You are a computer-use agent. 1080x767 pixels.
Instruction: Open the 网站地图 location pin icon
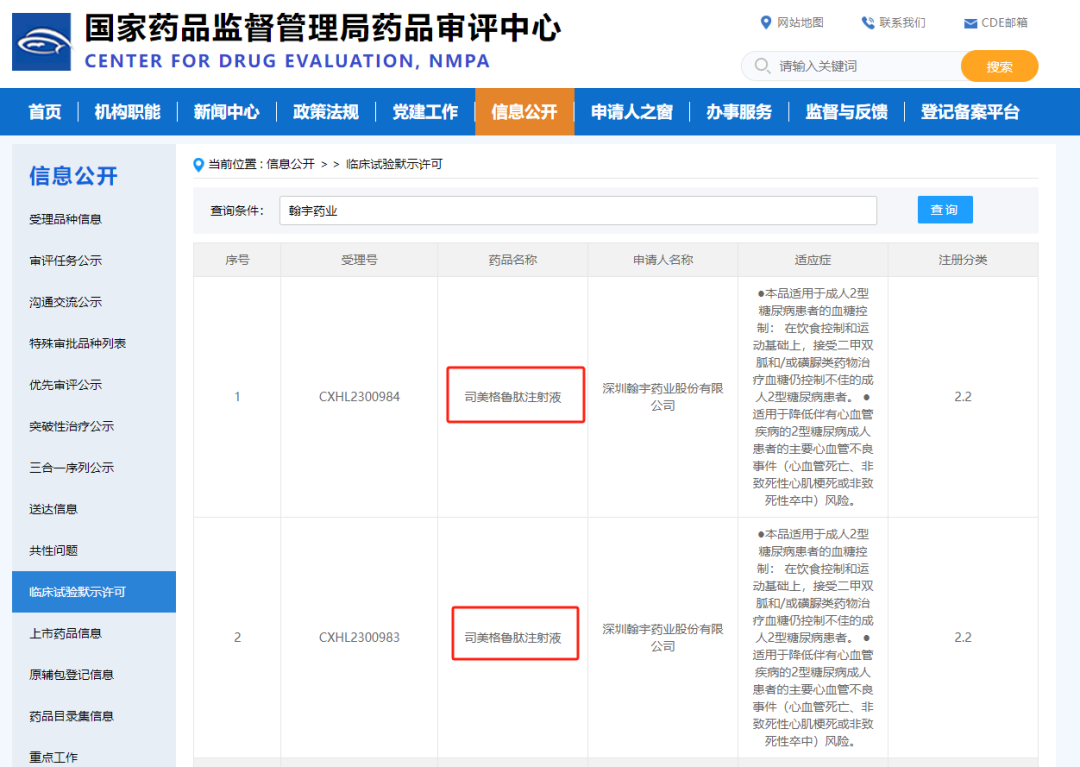tap(766, 22)
